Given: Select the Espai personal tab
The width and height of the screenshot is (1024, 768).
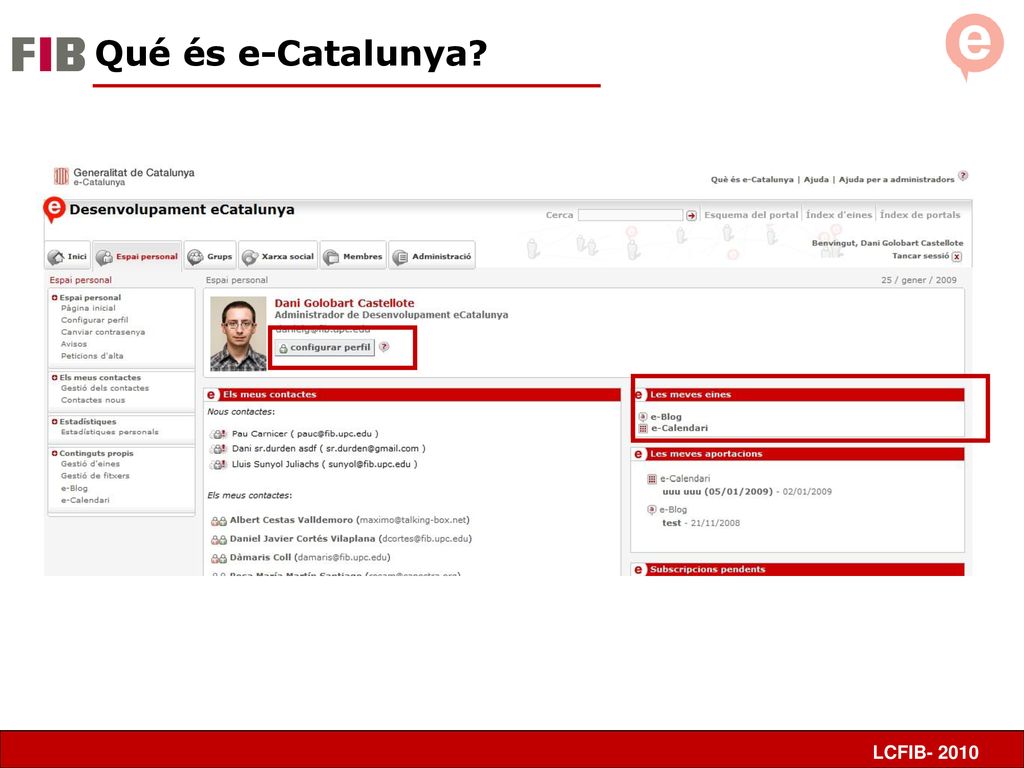Looking at the screenshot, I should [137, 256].
